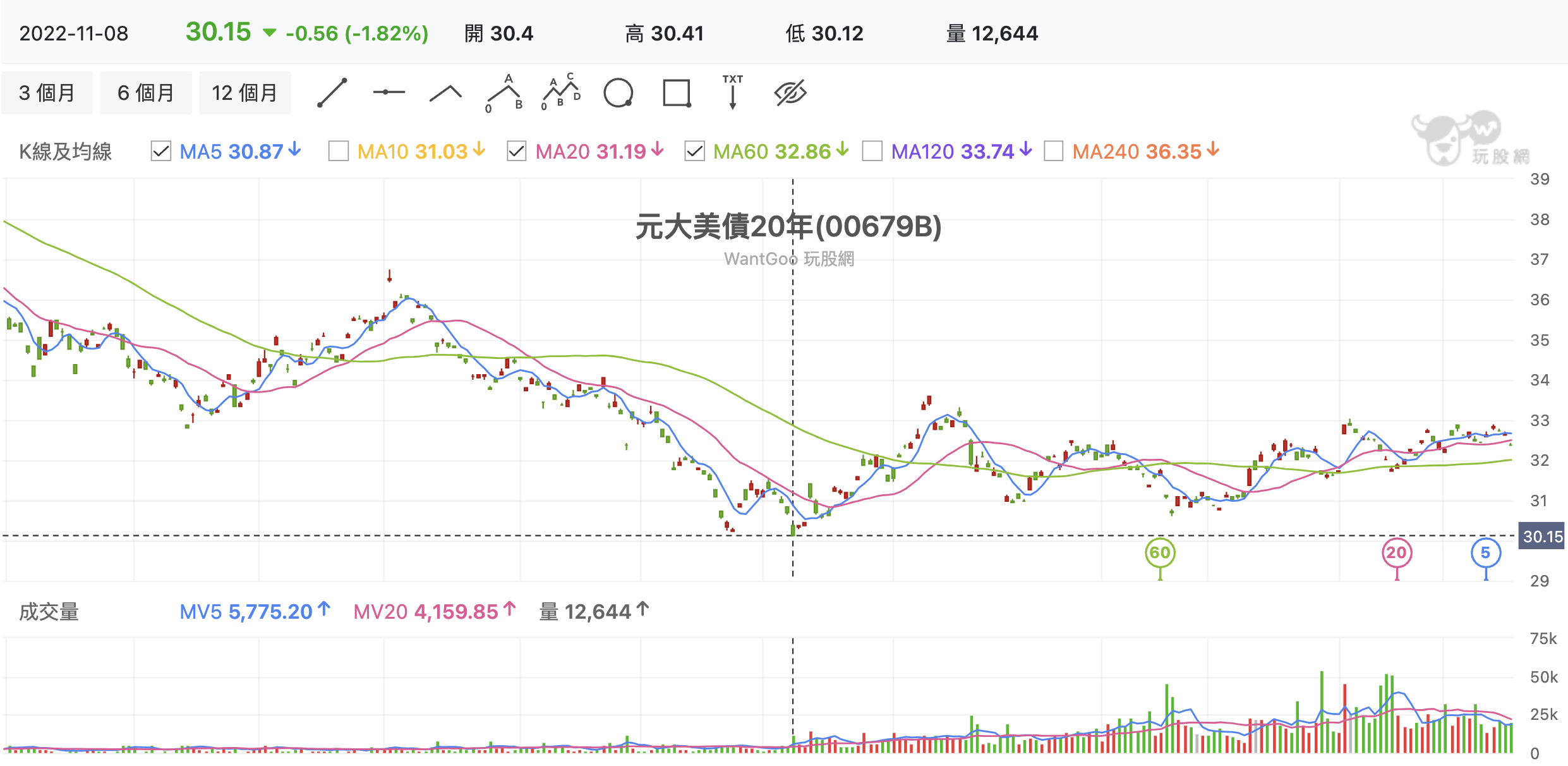This screenshot has height=766, width=1568.
Task: Enable the MA120 moving average checkbox
Action: [872, 152]
